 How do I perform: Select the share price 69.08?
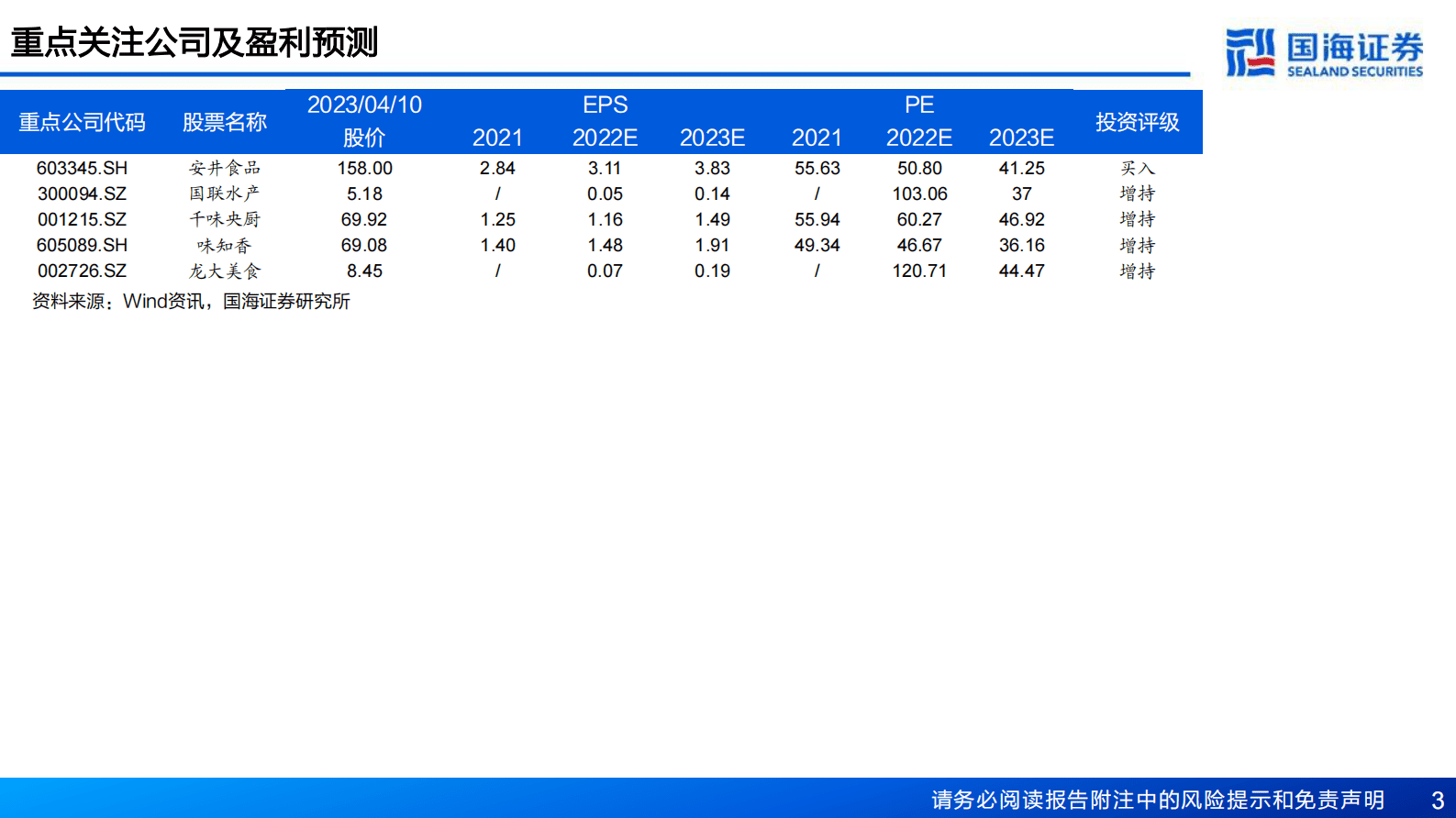(x=364, y=245)
